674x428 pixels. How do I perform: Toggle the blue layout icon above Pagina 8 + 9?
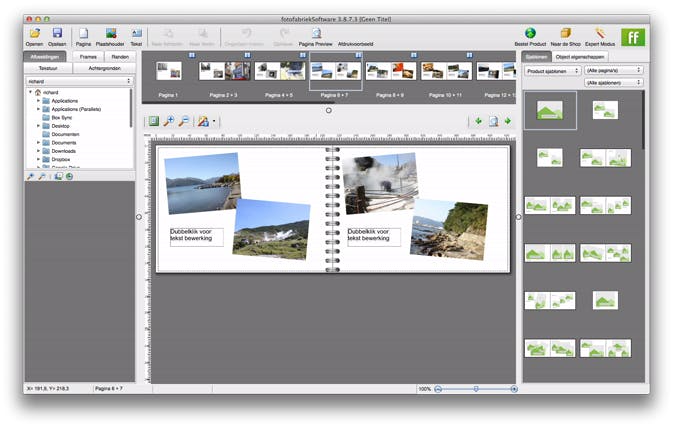point(414,55)
